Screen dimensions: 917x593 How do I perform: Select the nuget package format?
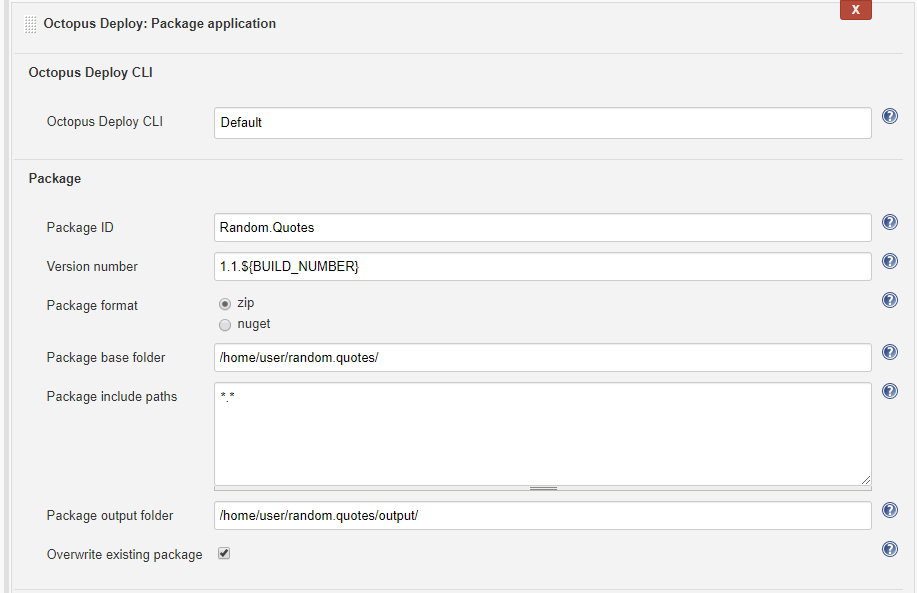pyautogui.click(x=225, y=324)
